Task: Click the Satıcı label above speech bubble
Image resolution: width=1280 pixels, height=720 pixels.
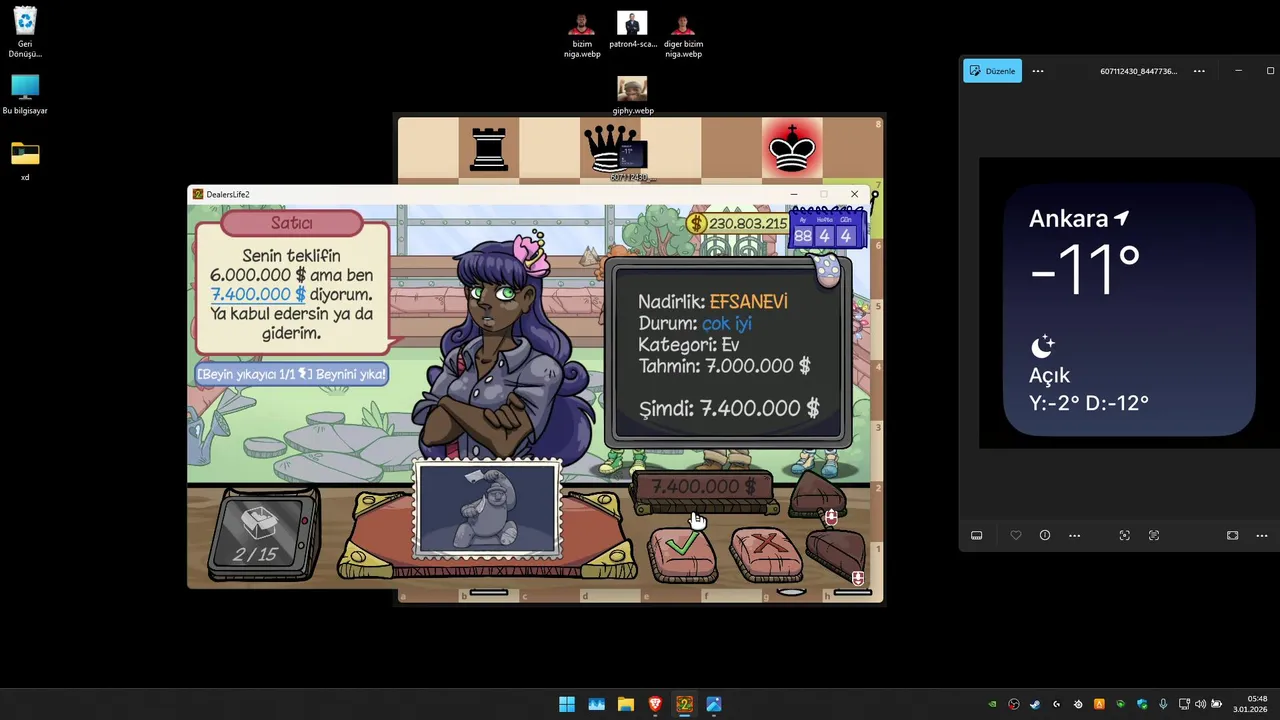Action: pos(291,223)
